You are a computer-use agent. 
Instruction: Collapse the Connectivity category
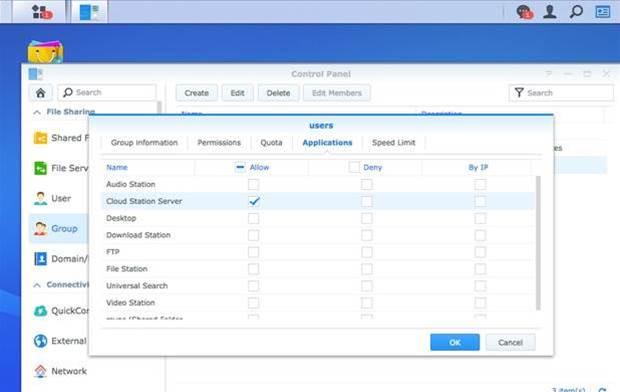(37, 285)
